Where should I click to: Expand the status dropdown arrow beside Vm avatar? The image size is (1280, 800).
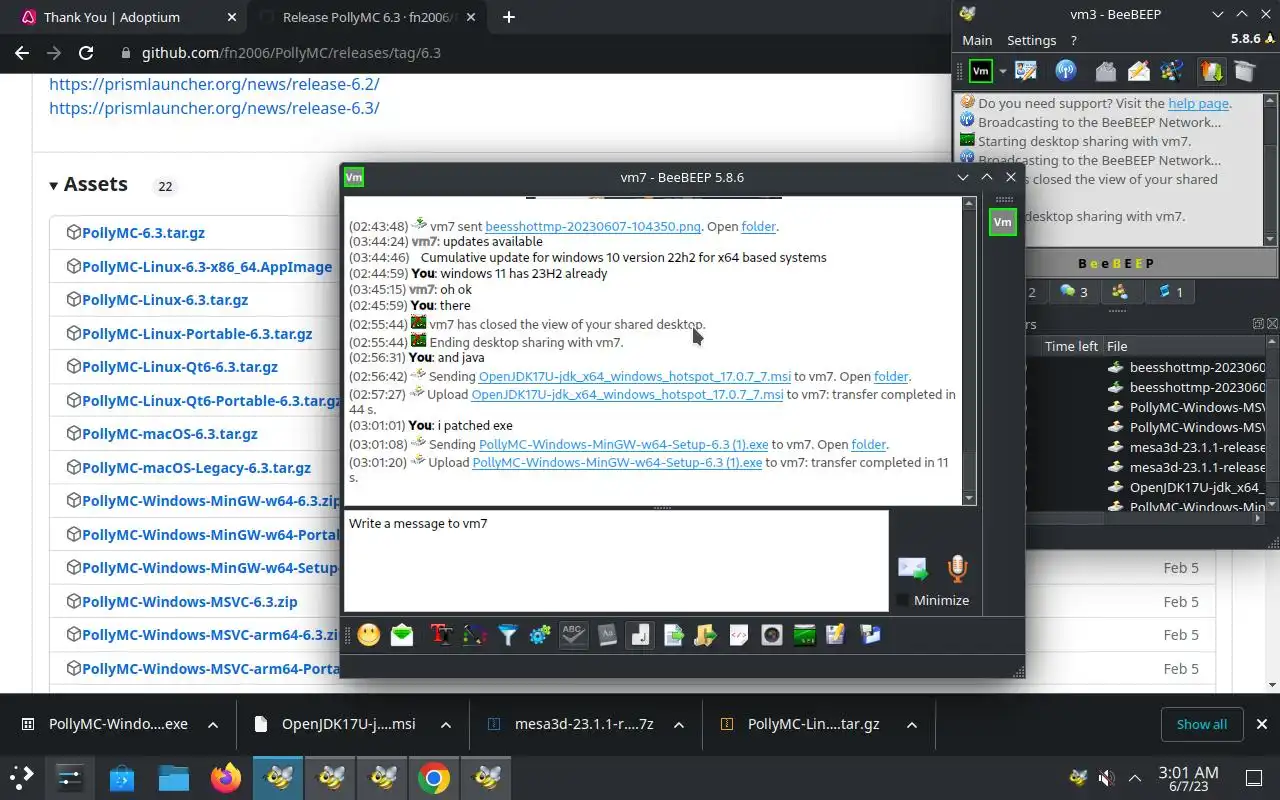[x=1002, y=72]
